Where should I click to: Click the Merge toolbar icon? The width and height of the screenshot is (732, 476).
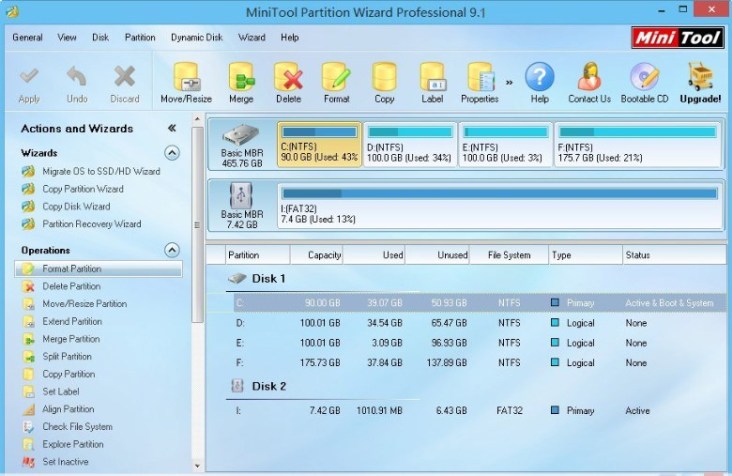[241, 77]
